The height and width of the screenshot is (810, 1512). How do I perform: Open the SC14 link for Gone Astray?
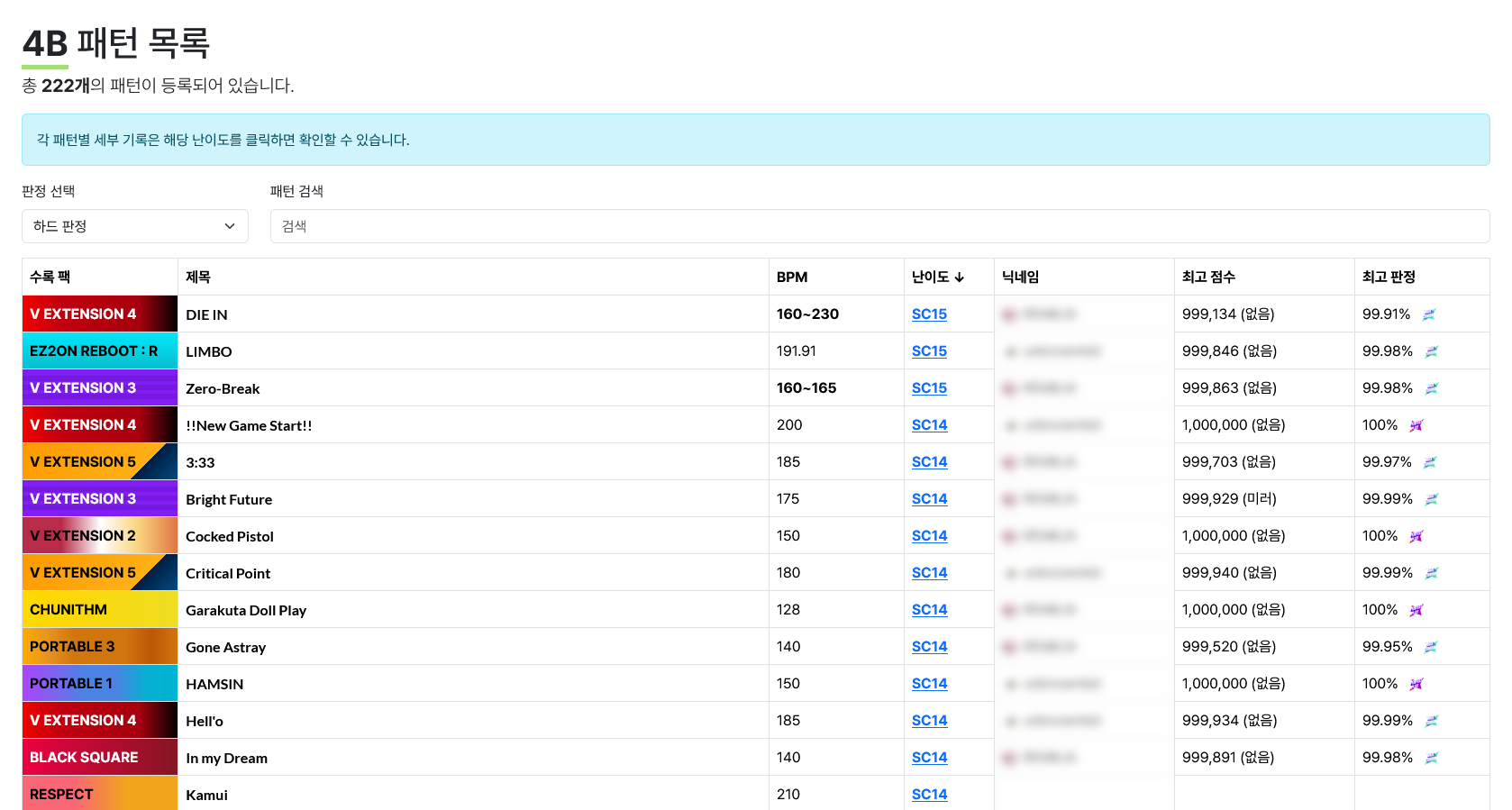pyautogui.click(x=929, y=646)
